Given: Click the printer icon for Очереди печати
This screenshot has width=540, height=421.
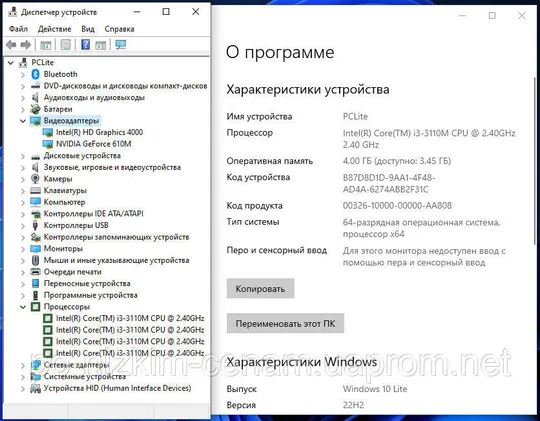Looking at the screenshot, I should pos(35,272).
